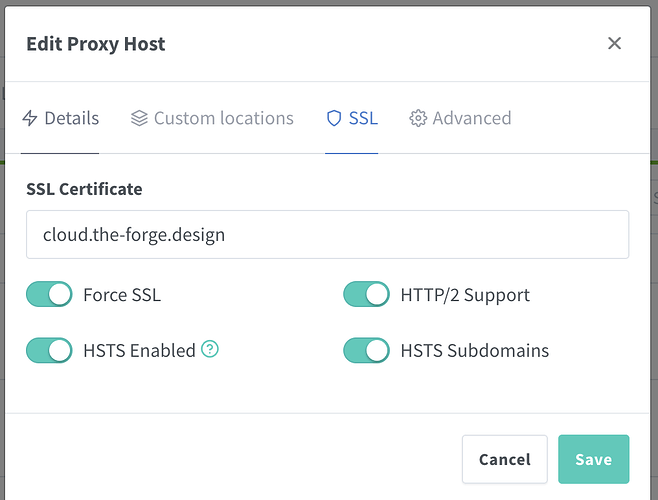
Task: Open the SSL Certificate selection dropdown
Action: tap(327, 234)
